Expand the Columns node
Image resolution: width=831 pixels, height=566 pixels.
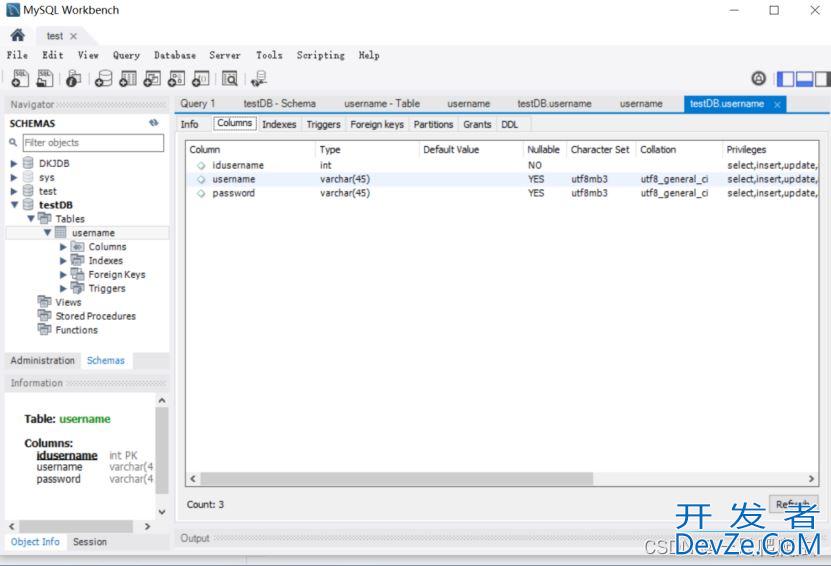[63, 246]
